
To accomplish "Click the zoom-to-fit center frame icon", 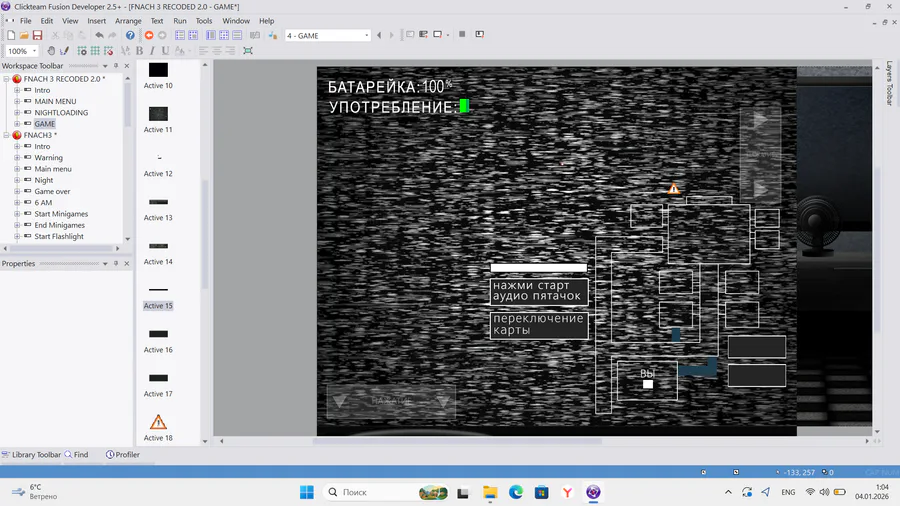I will click(248, 51).
